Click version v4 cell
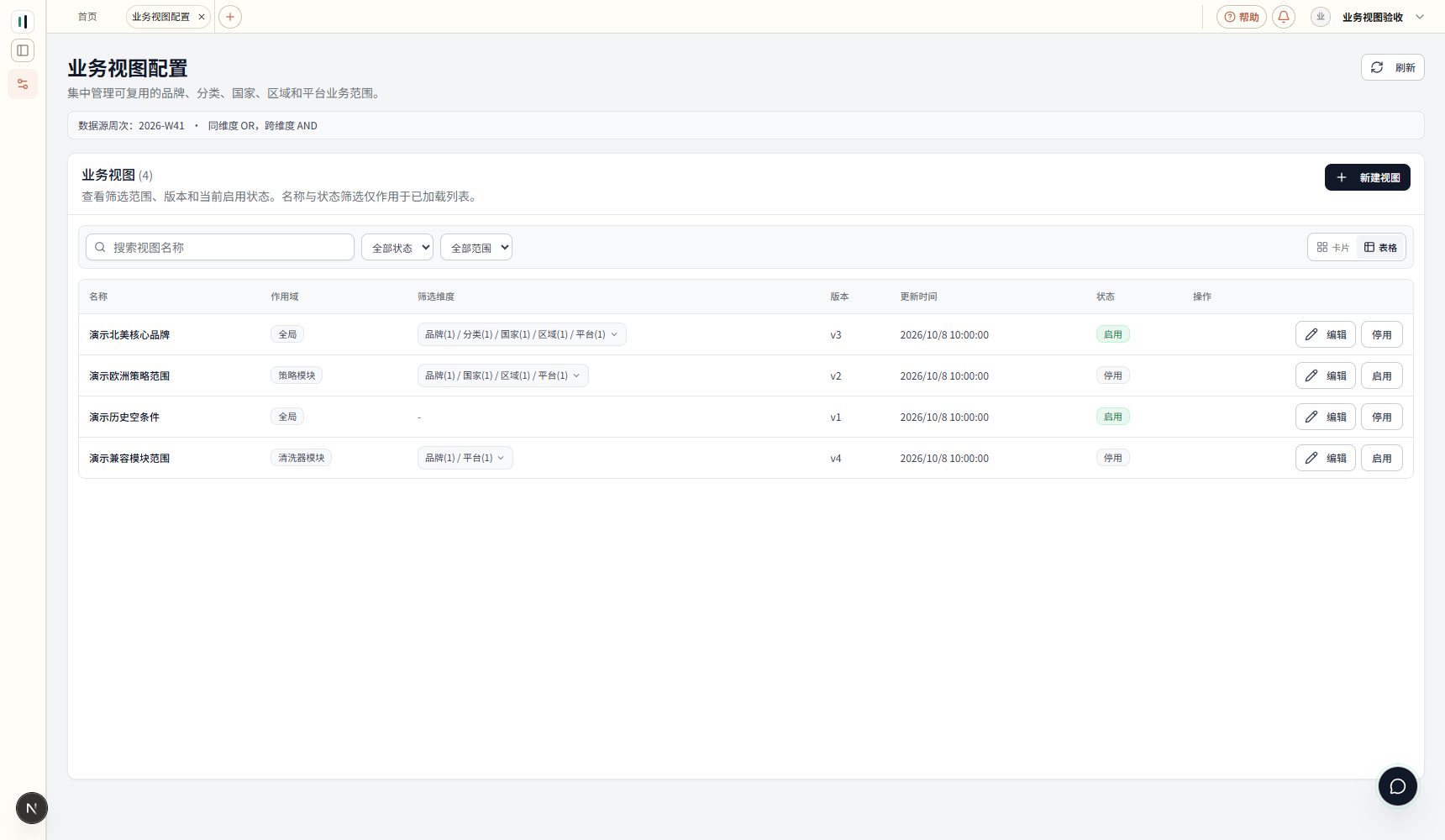 (x=835, y=458)
